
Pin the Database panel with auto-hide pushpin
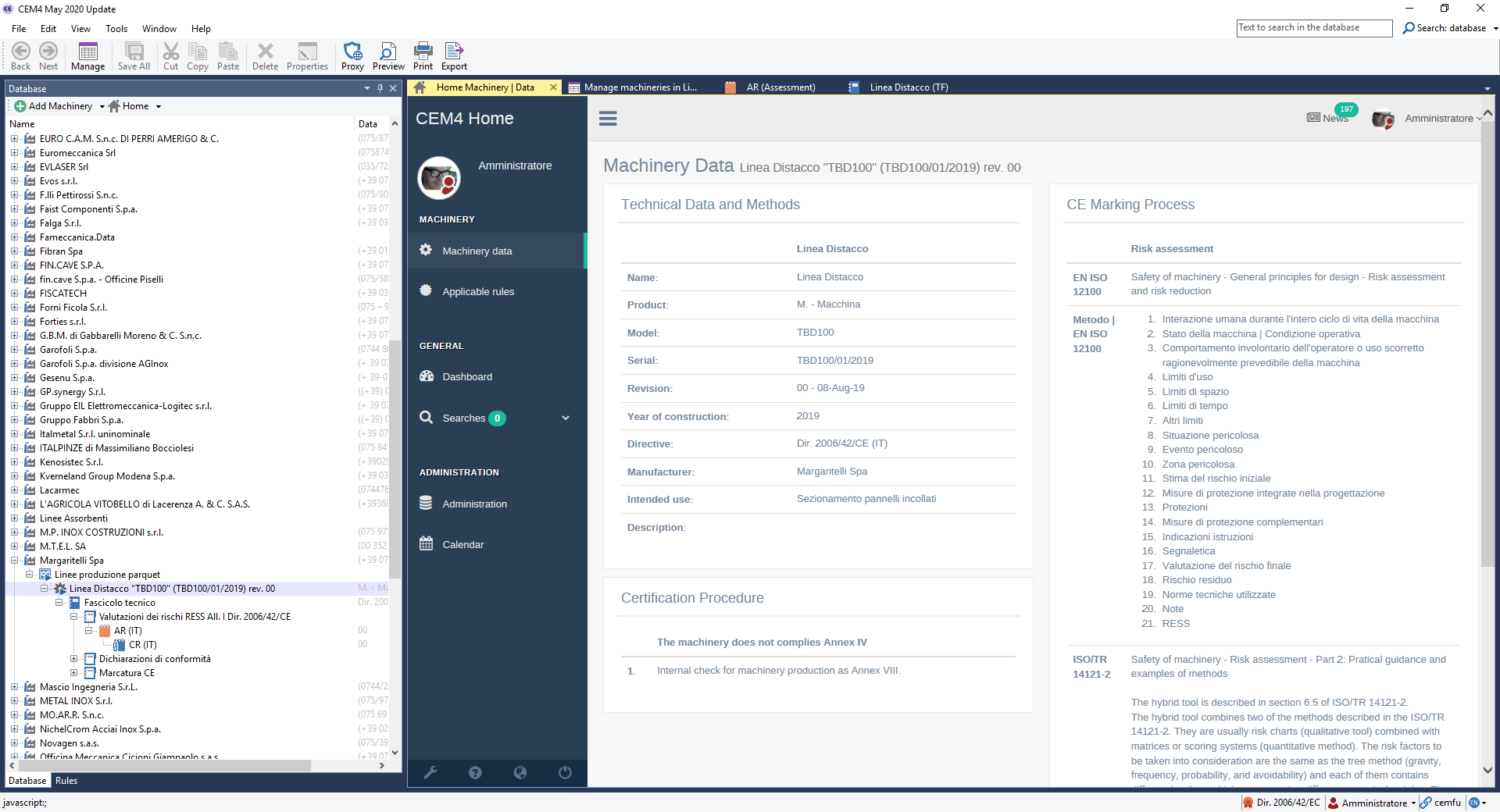tap(380, 88)
